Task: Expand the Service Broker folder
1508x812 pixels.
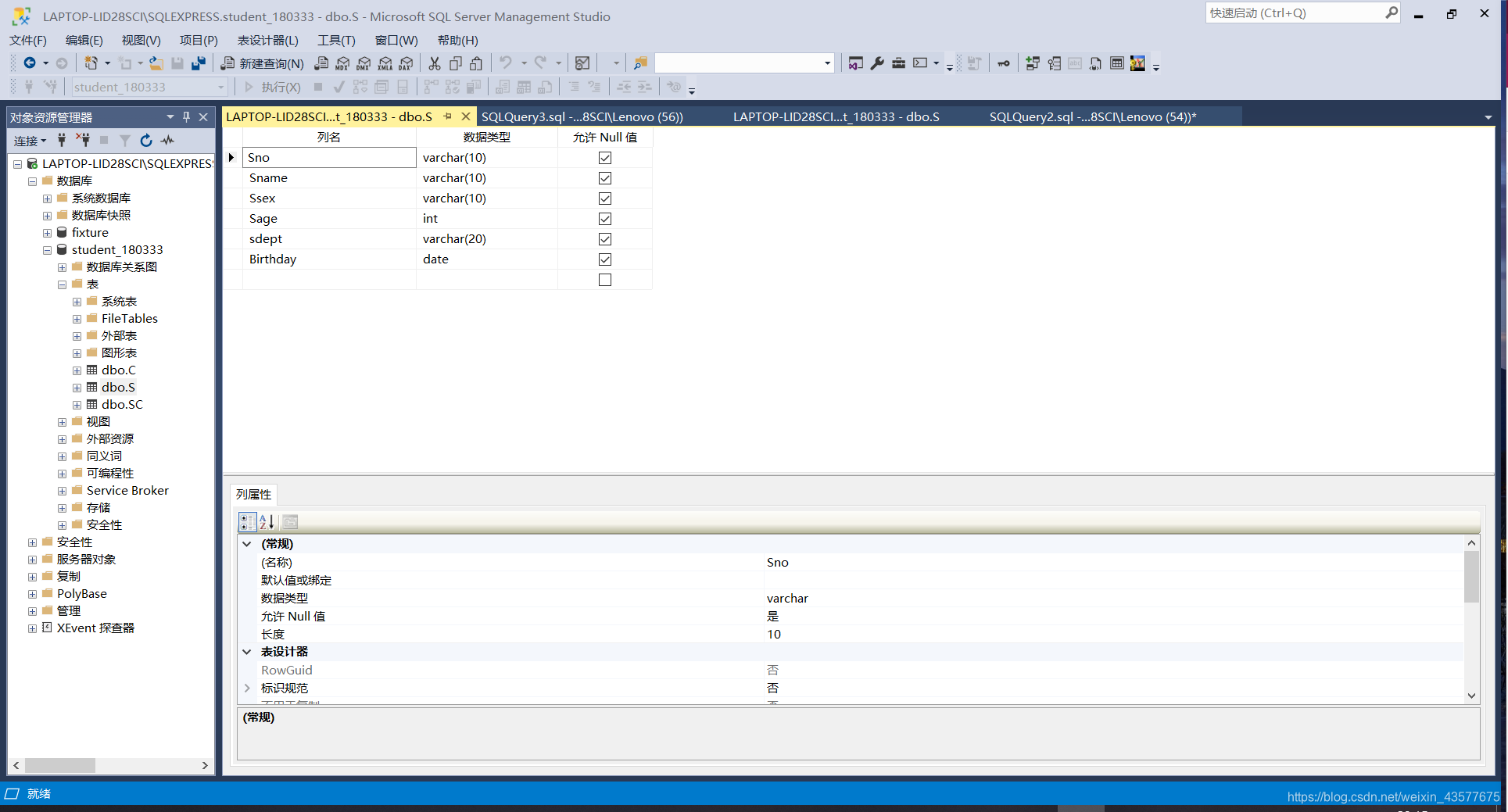Action: [x=62, y=491]
